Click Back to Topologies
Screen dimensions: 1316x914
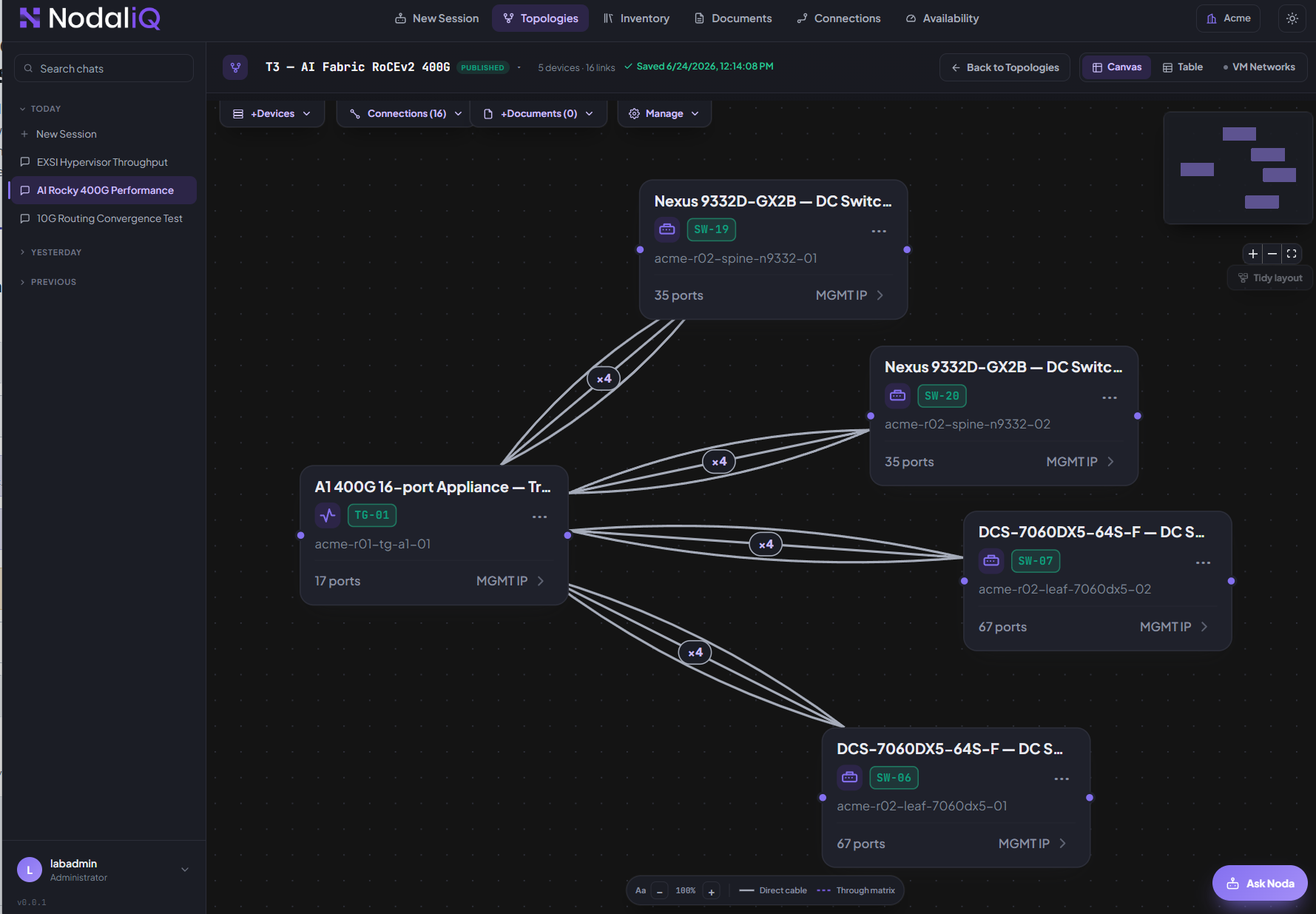pyautogui.click(x=1005, y=67)
